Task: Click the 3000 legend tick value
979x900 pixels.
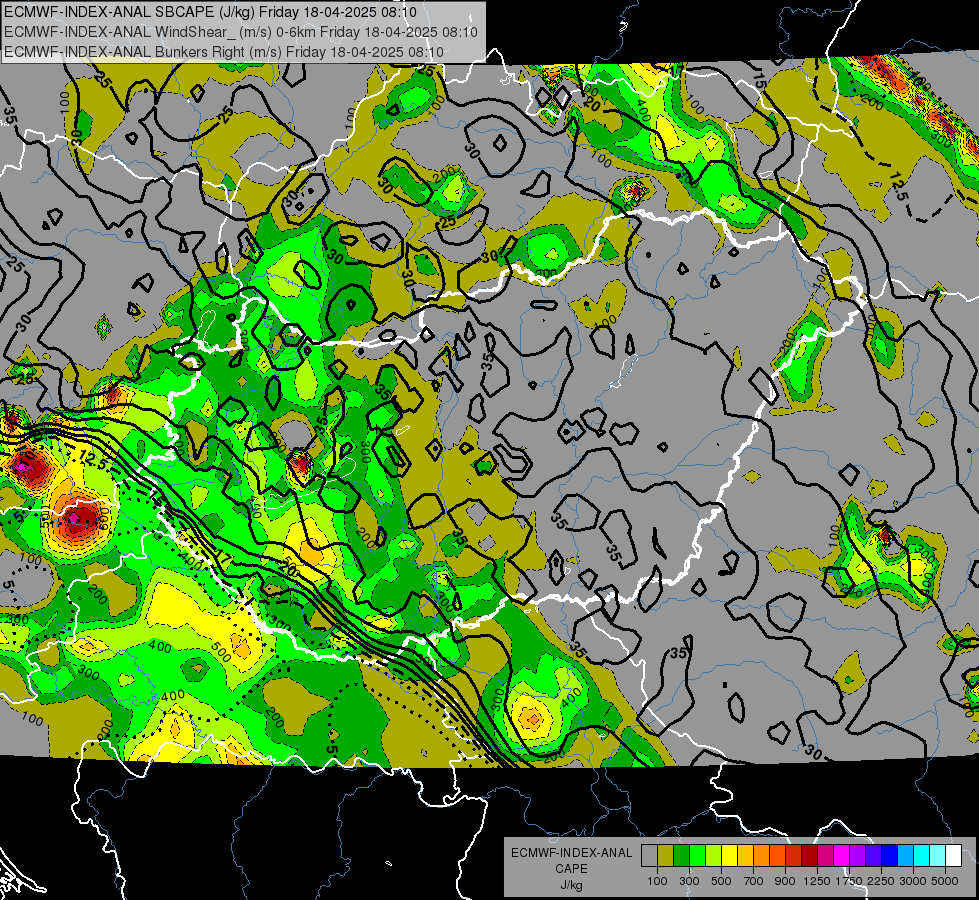Action: pyautogui.click(x=913, y=881)
